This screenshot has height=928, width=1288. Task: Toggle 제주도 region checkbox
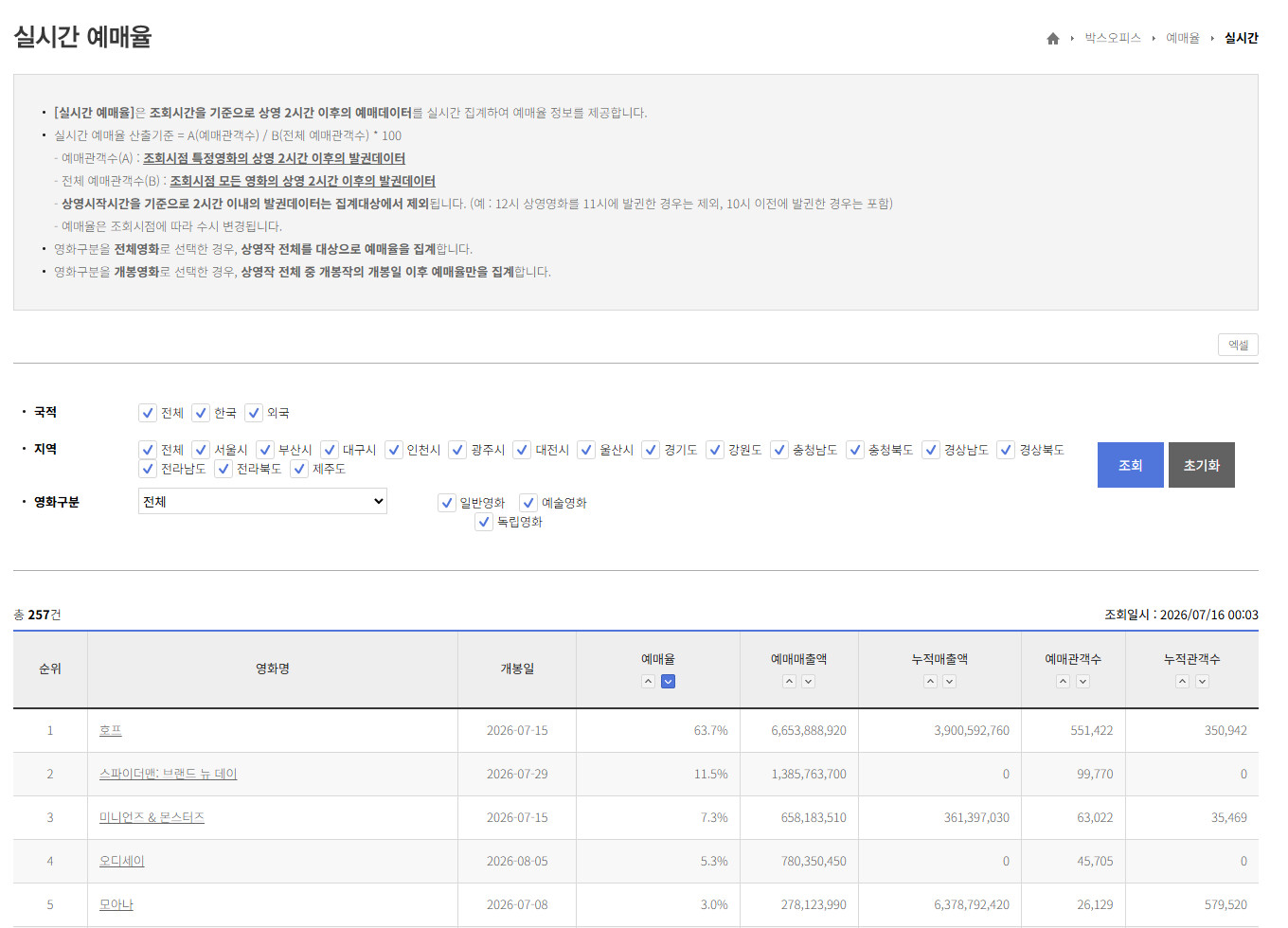(299, 469)
